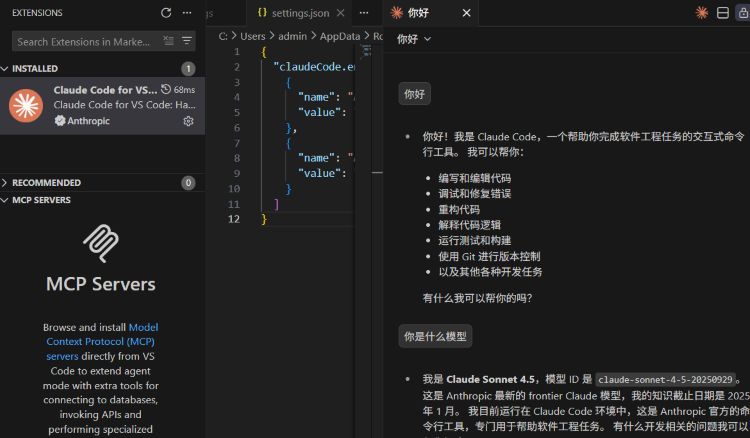The height and width of the screenshot is (438, 750).
Task: Click line number 12 in editor
Action: [x=234, y=219]
